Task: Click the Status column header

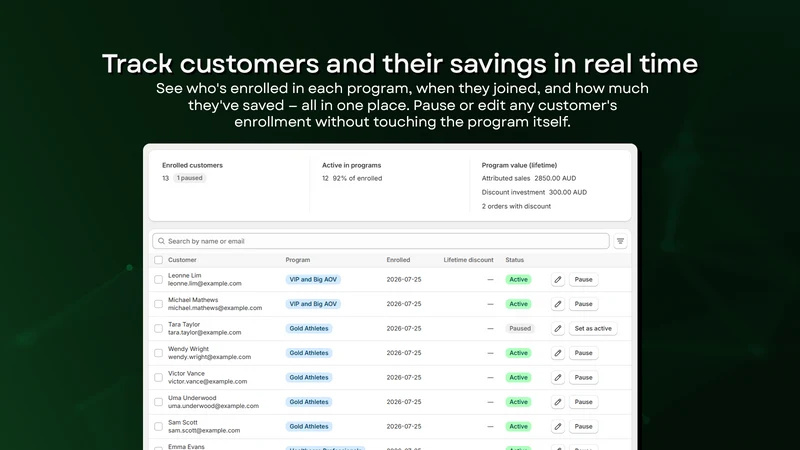Action: tap(514, 260)
